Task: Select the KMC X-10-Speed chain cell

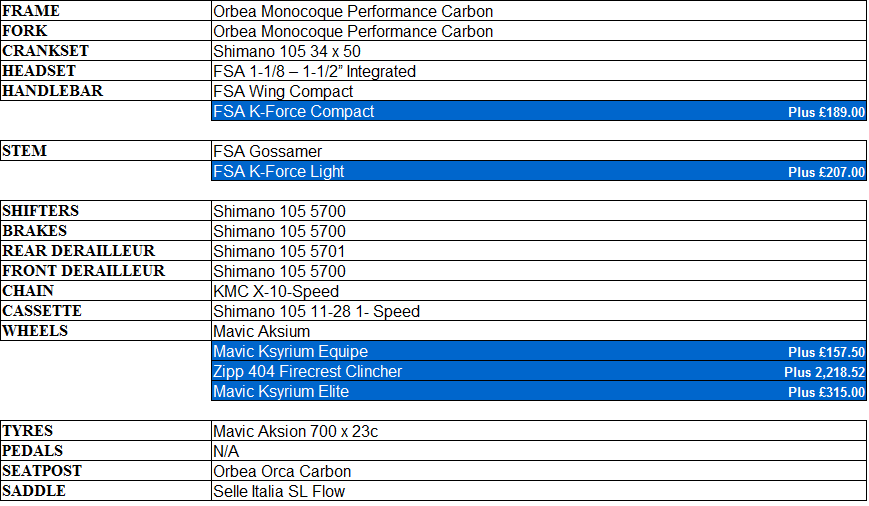Action: (x=276, y=292)
